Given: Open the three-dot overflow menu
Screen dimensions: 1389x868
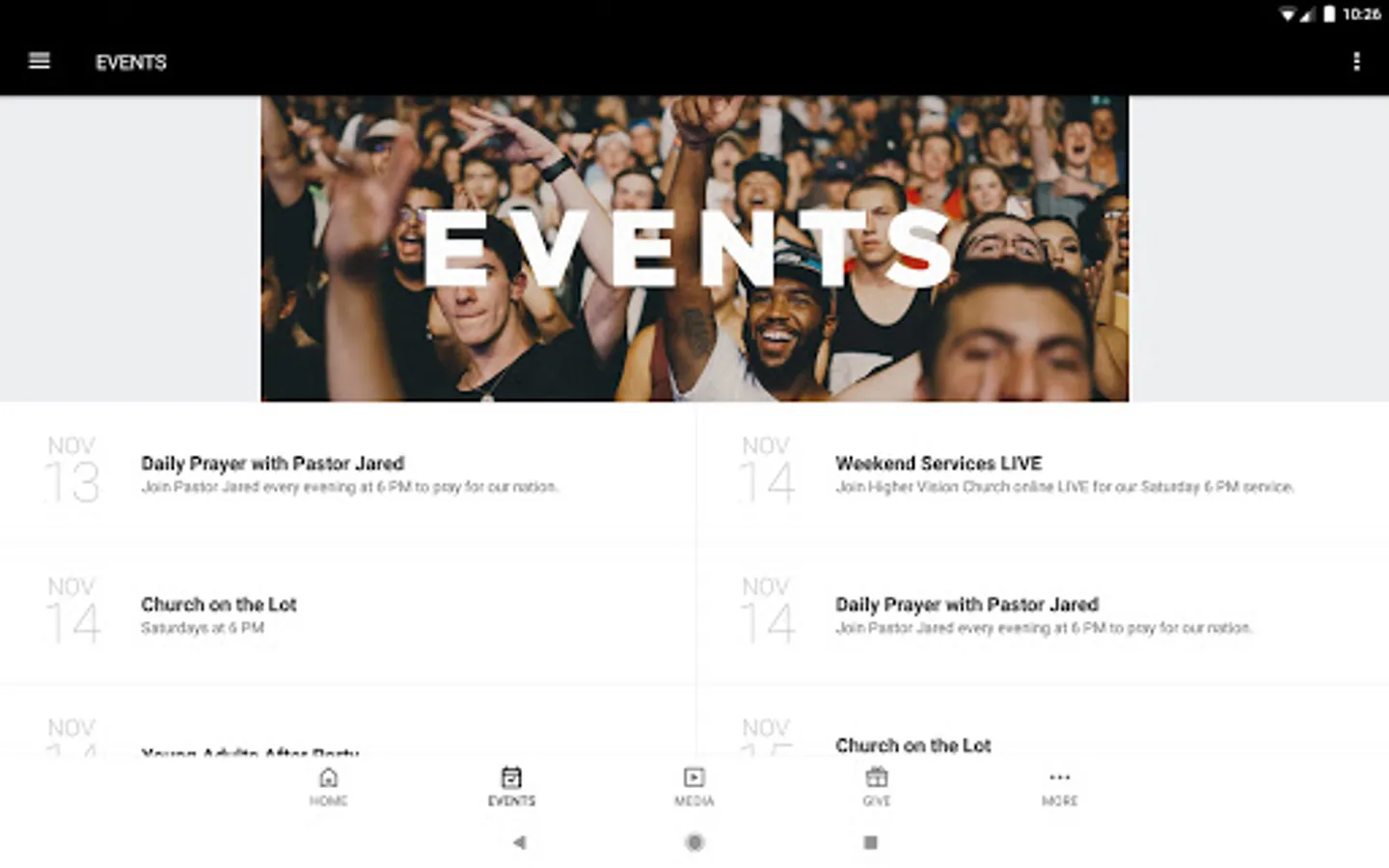Looking at the screenshot, I should (x=1356, y=62).
